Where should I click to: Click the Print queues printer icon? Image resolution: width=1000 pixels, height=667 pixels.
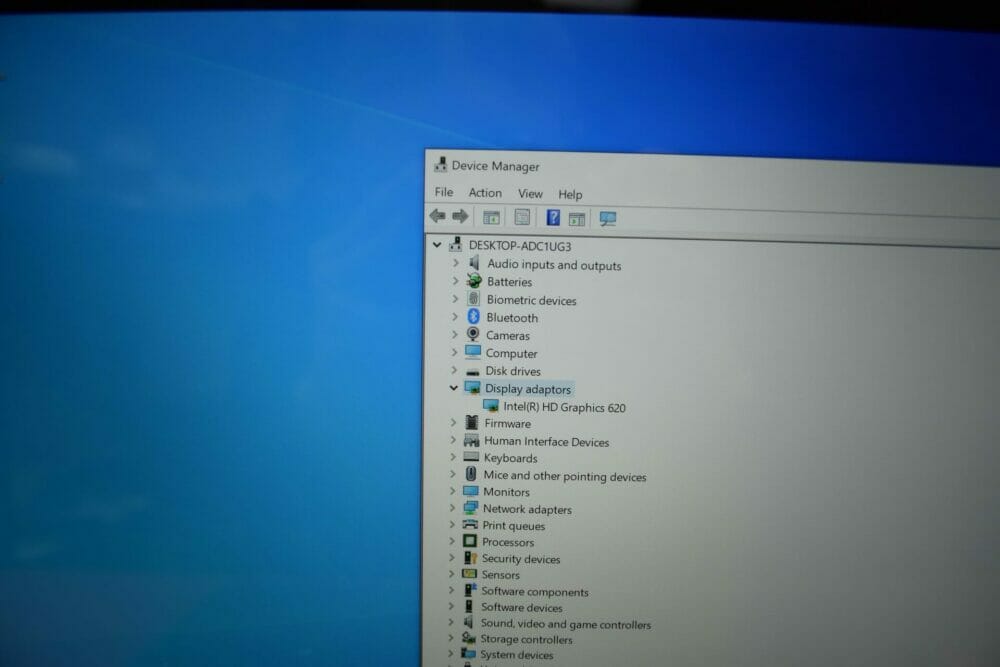pyautogui.click(x=470, y=524)
